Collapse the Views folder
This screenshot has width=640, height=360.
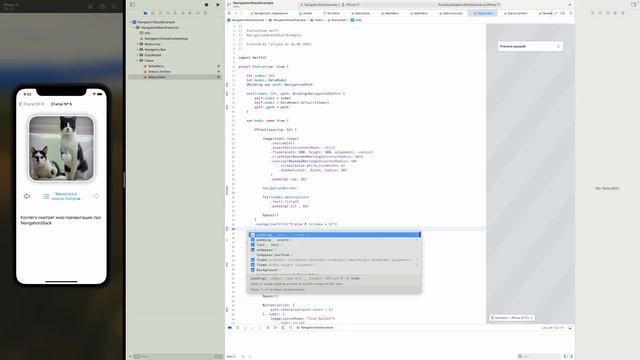pos(138,60)
